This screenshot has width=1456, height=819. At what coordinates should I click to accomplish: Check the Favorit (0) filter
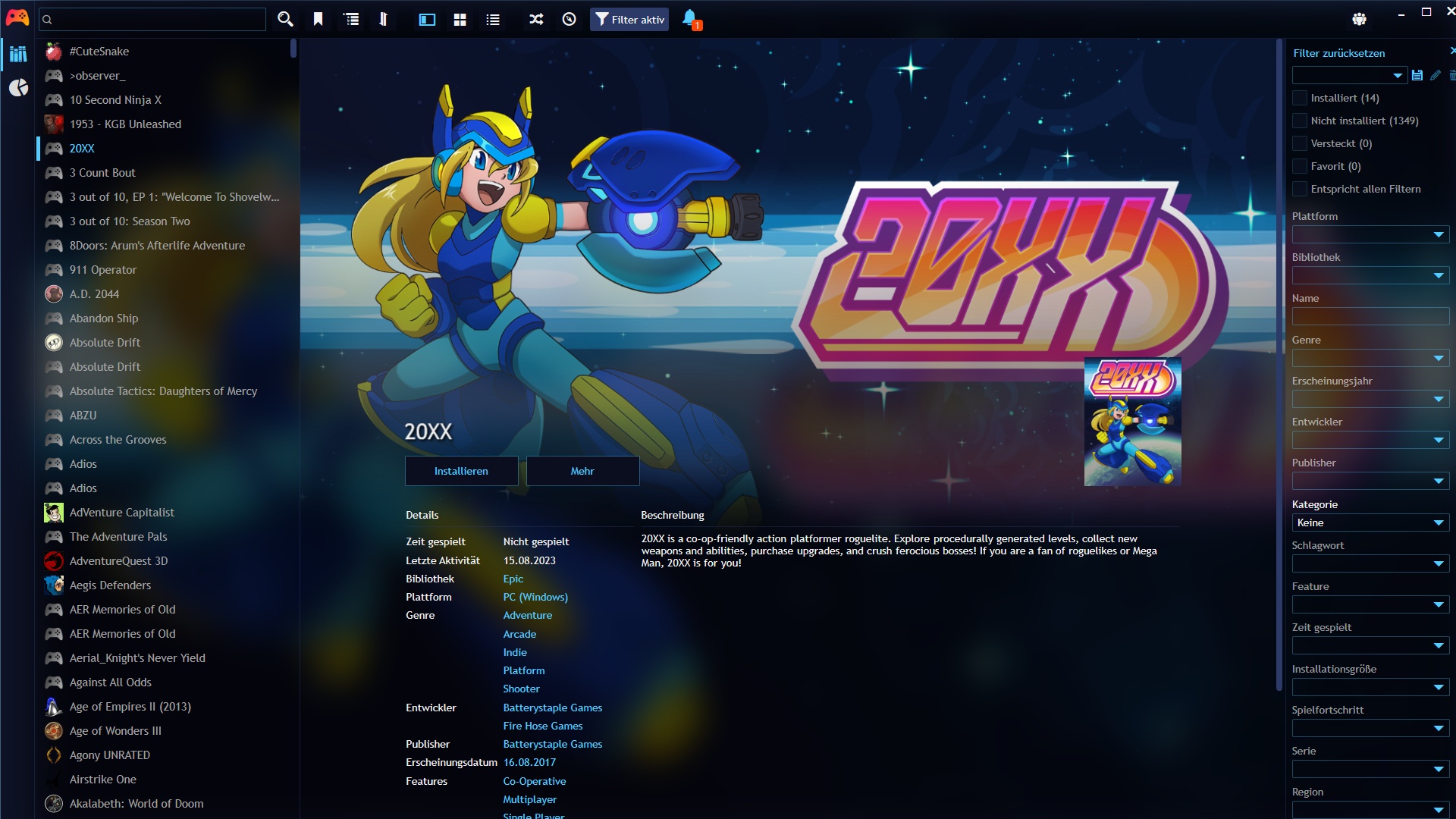coord(1300,166)
